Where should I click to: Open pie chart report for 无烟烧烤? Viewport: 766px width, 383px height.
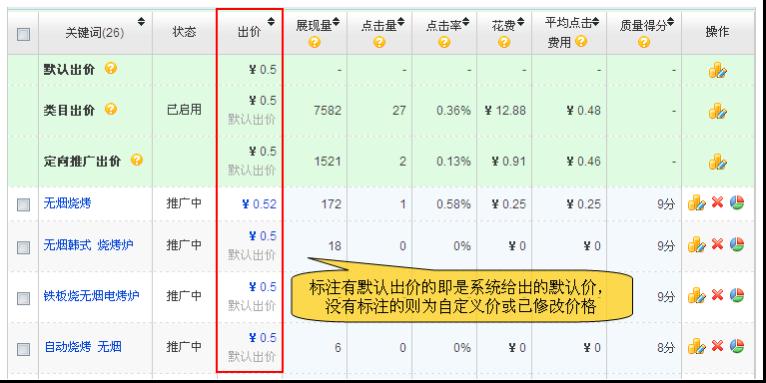point(737,202)
